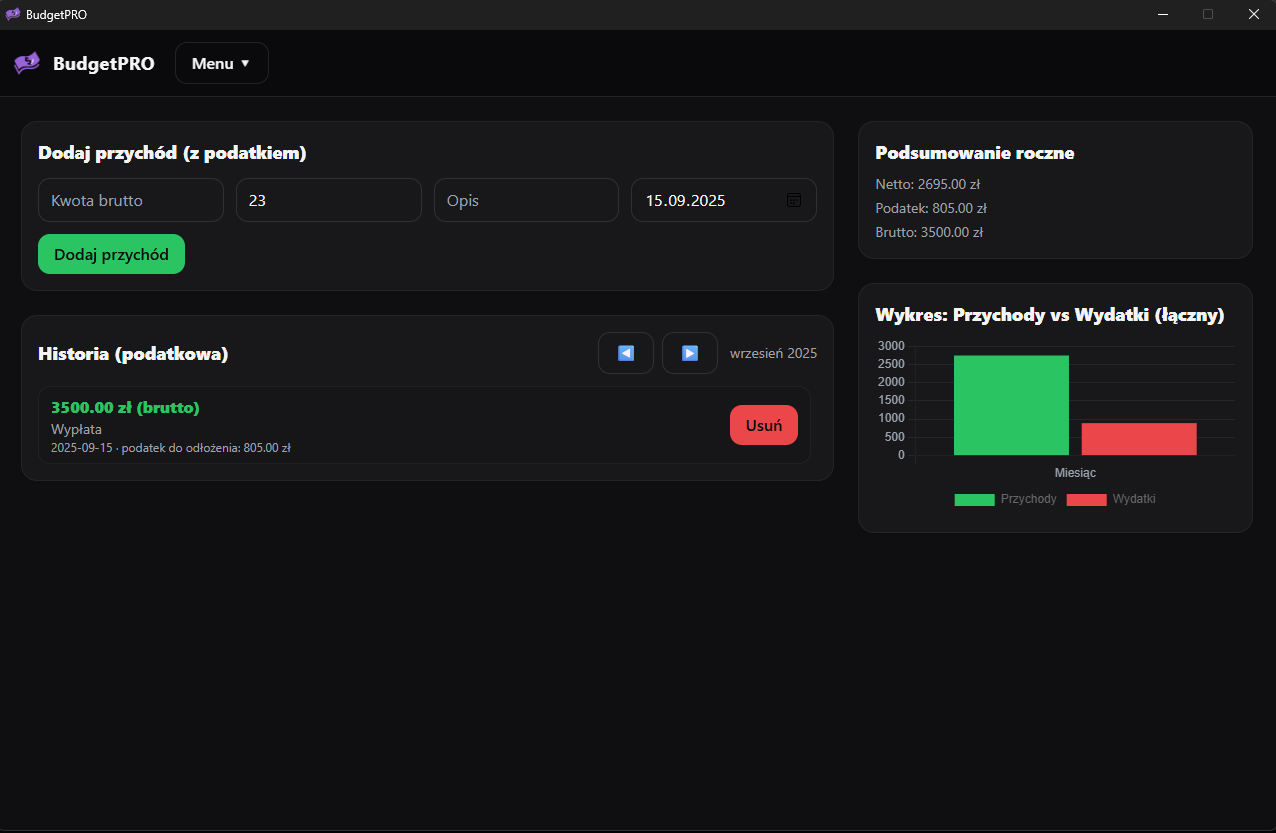
Task: Focus the Kwota brutto input field
Action: click(131, 200)
